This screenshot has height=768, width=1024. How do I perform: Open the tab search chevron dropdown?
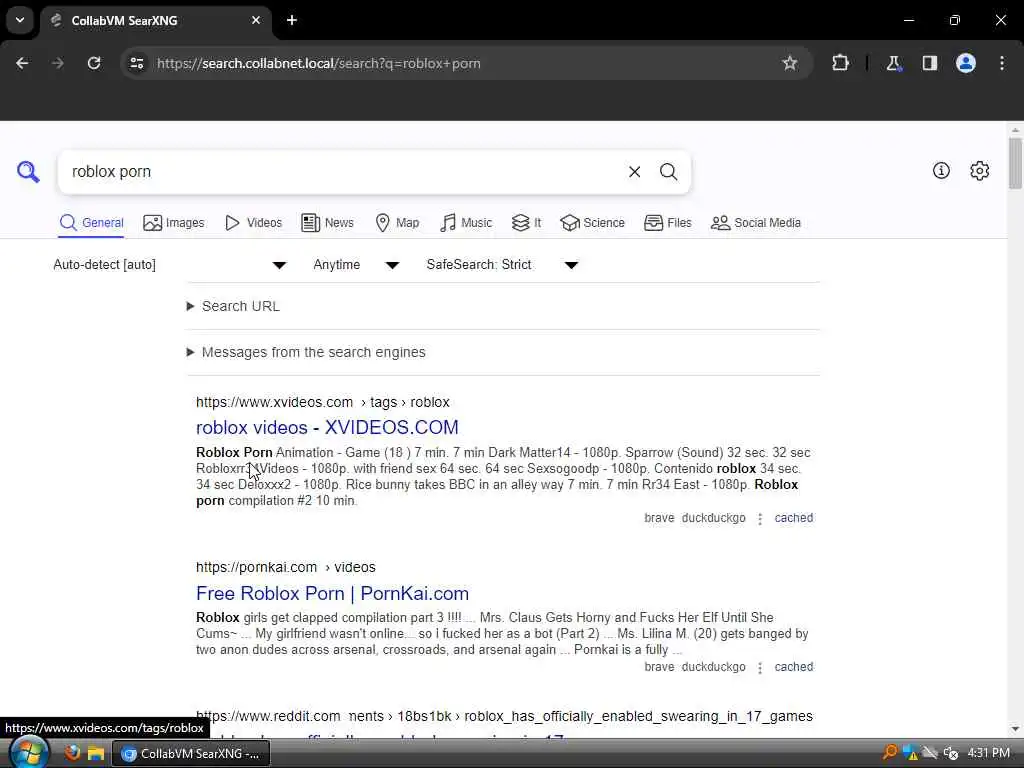pos(20,20)
